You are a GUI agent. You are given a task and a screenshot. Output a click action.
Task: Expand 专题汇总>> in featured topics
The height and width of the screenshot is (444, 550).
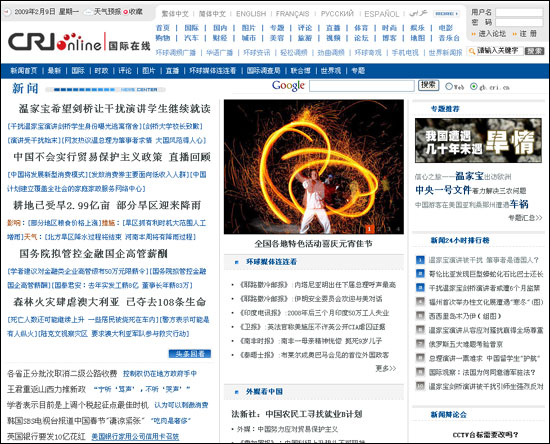click(525, 218)
